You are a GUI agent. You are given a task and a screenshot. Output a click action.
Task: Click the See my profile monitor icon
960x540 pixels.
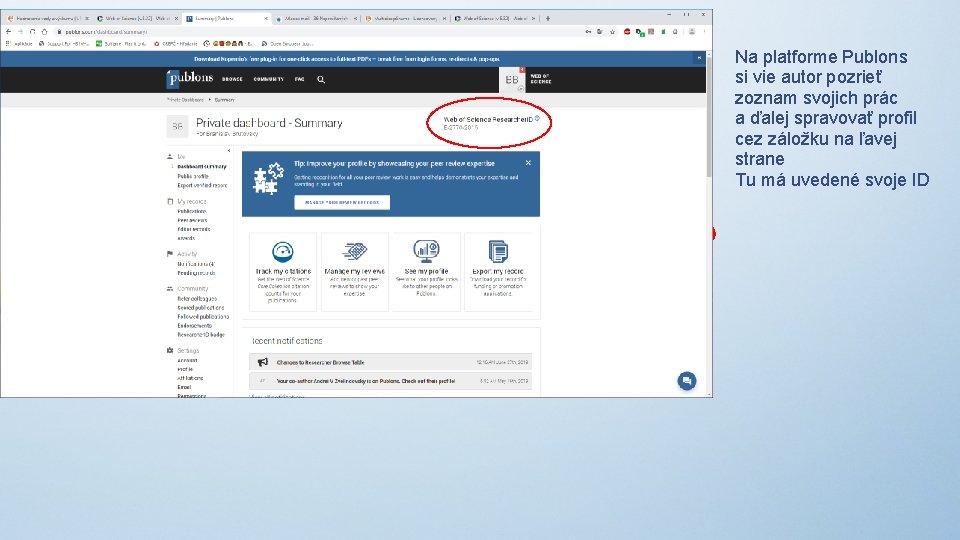pos(426,251)
